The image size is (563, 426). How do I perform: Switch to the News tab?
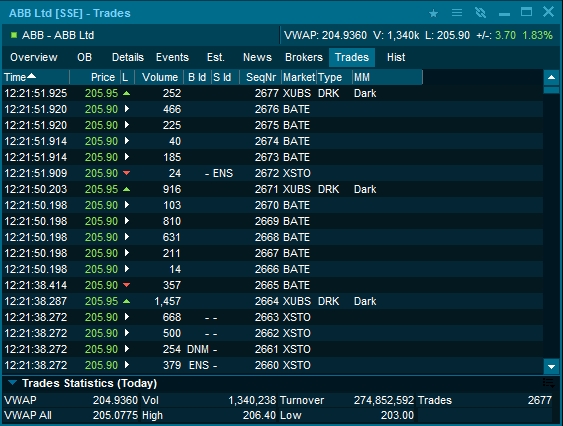click(x=257, y=57)
